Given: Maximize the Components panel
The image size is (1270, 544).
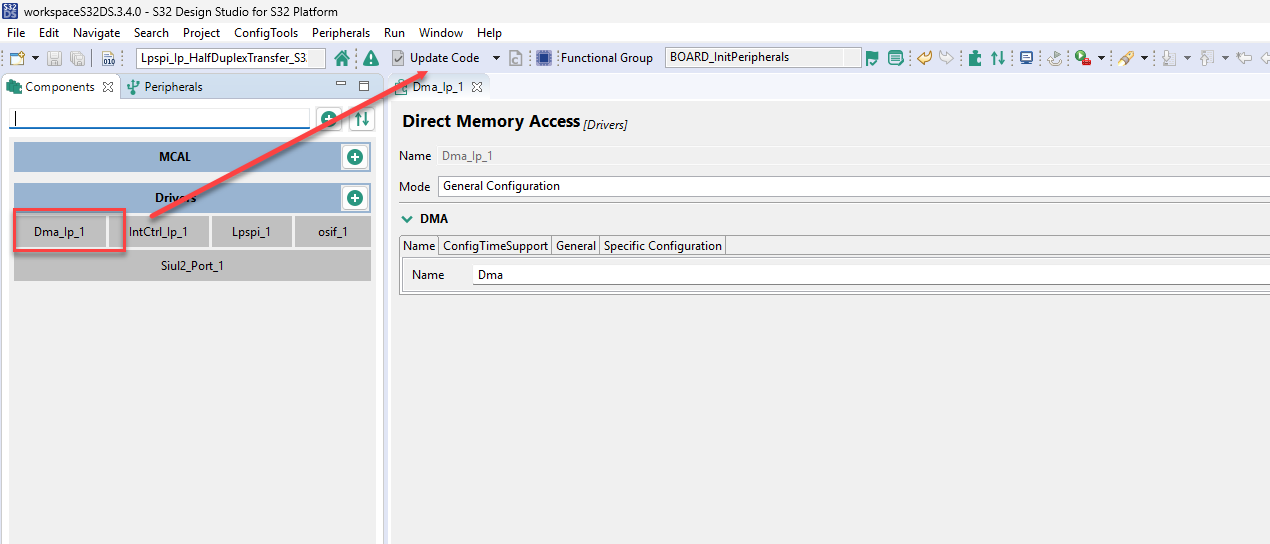Looking at the screenshot, I should click(364, 86).
